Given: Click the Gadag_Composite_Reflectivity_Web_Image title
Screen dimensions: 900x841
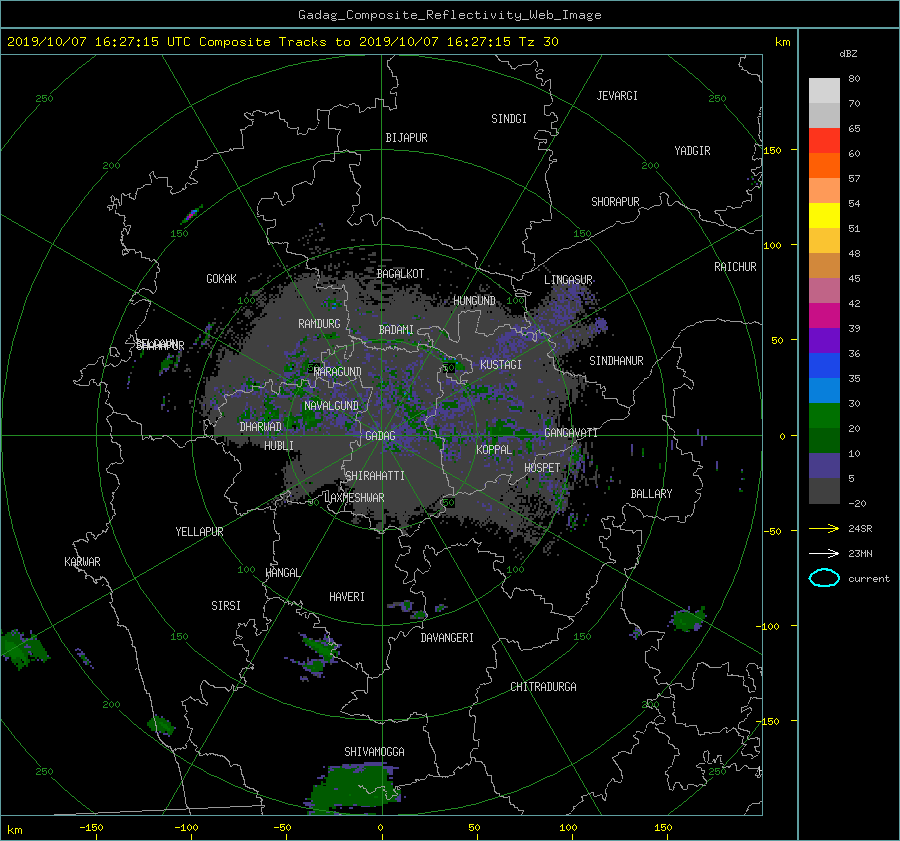Looking at the screenshot, I should pyautogui.click(x=449, y=15).
